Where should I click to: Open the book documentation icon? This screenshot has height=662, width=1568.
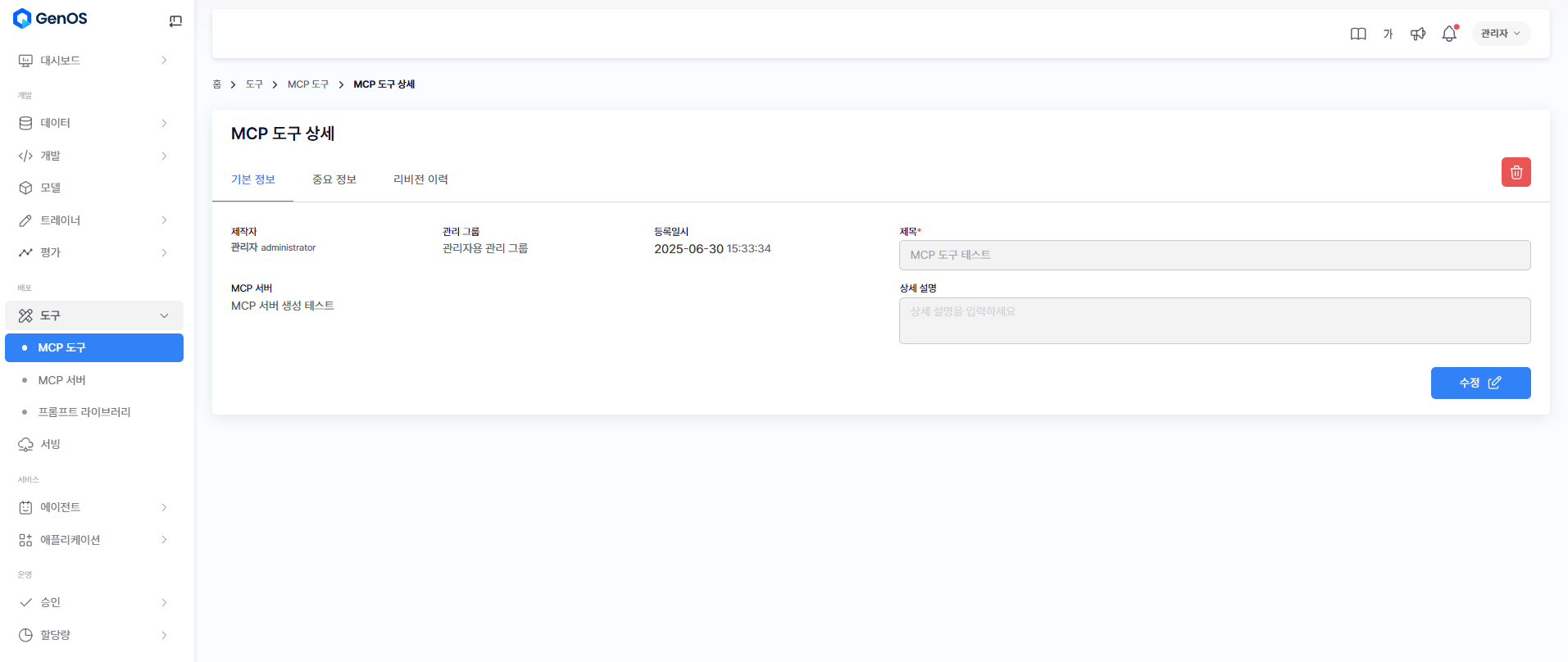coord(1358,34)
